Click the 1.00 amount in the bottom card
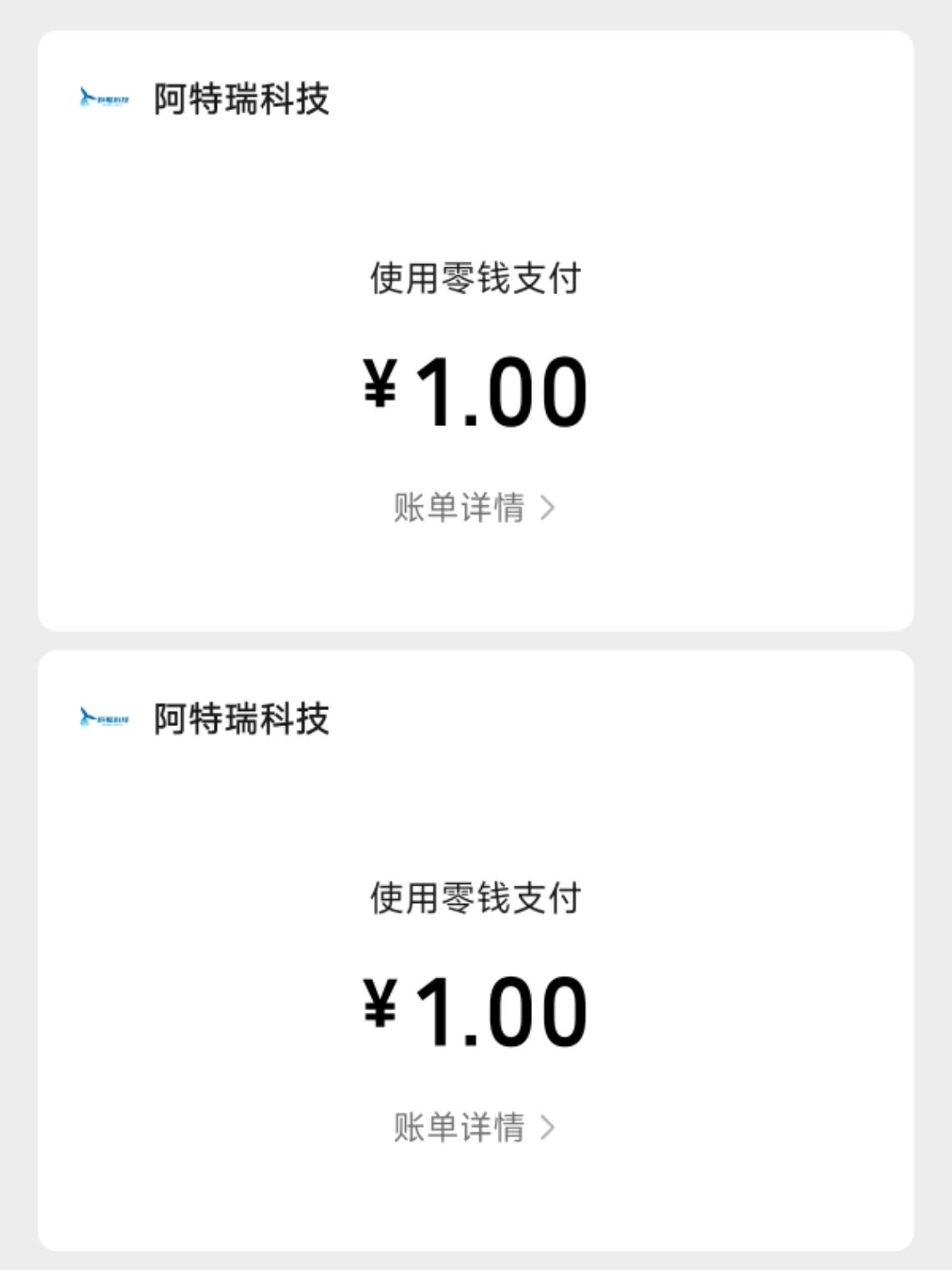Viewport: 952px width, 1270px height. click(x=501, y=1011)
